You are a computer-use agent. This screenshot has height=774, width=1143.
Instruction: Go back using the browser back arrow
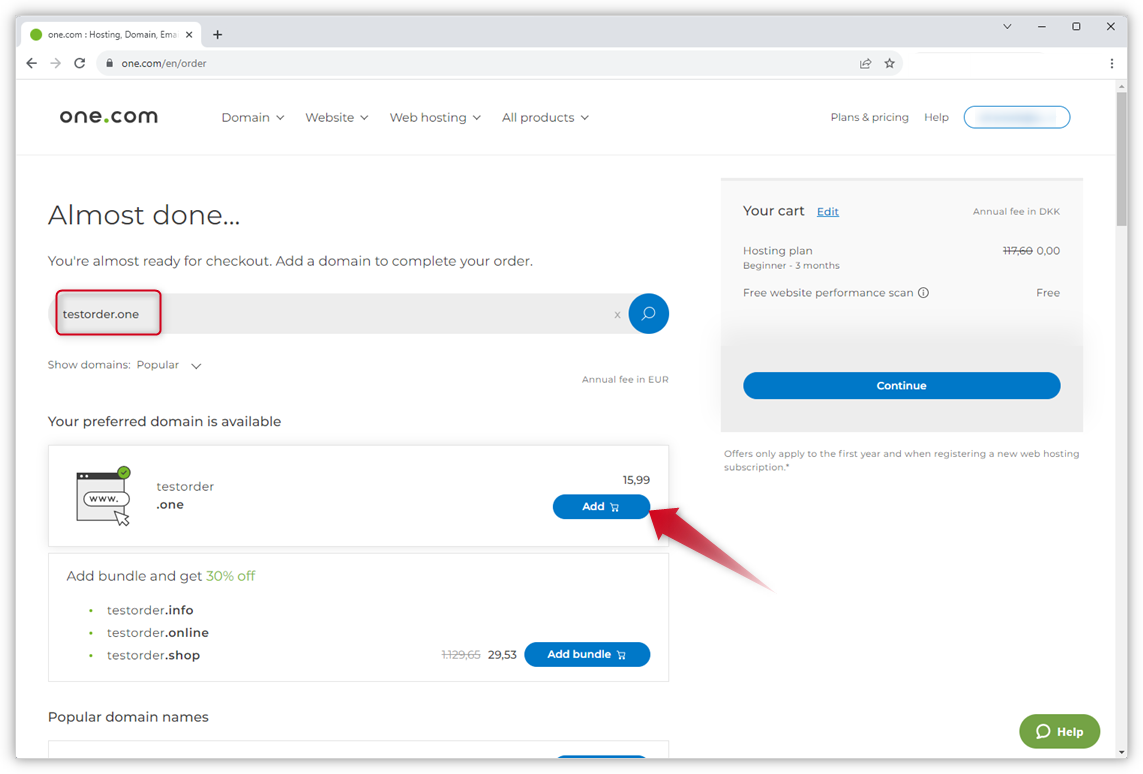tap(31, 63)
